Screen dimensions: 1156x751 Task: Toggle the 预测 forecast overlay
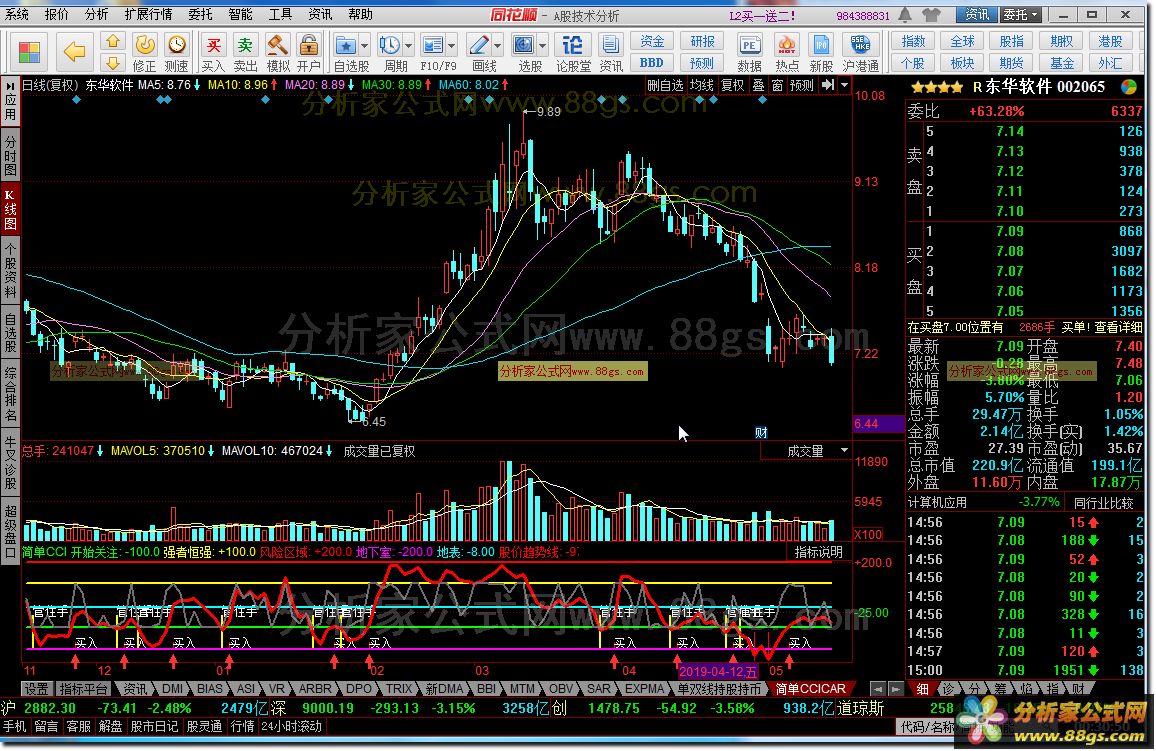pos(801,85)
